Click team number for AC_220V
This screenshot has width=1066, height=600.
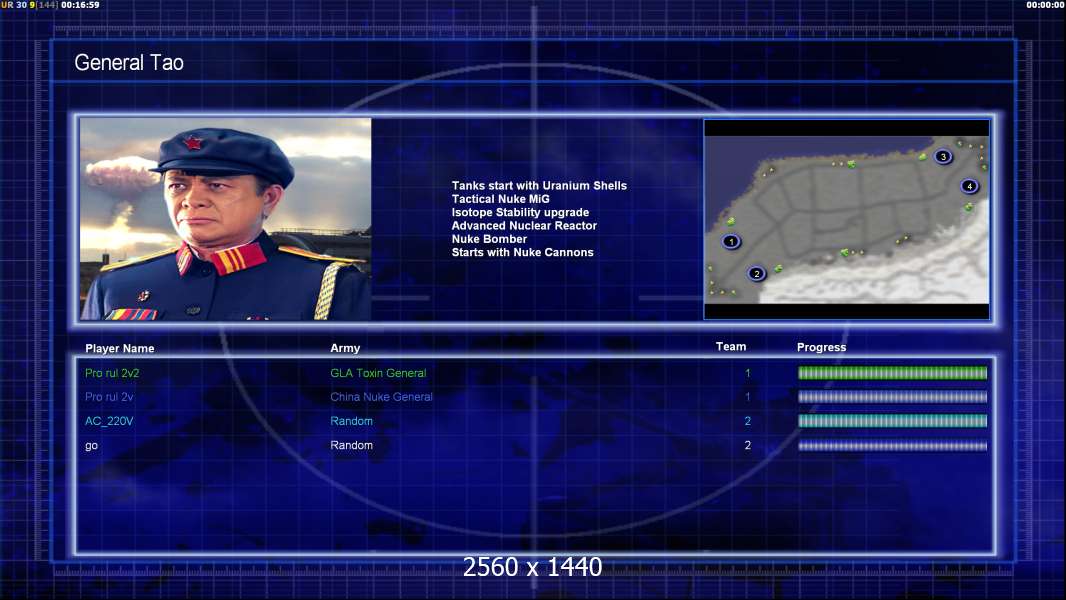(748, 421)
